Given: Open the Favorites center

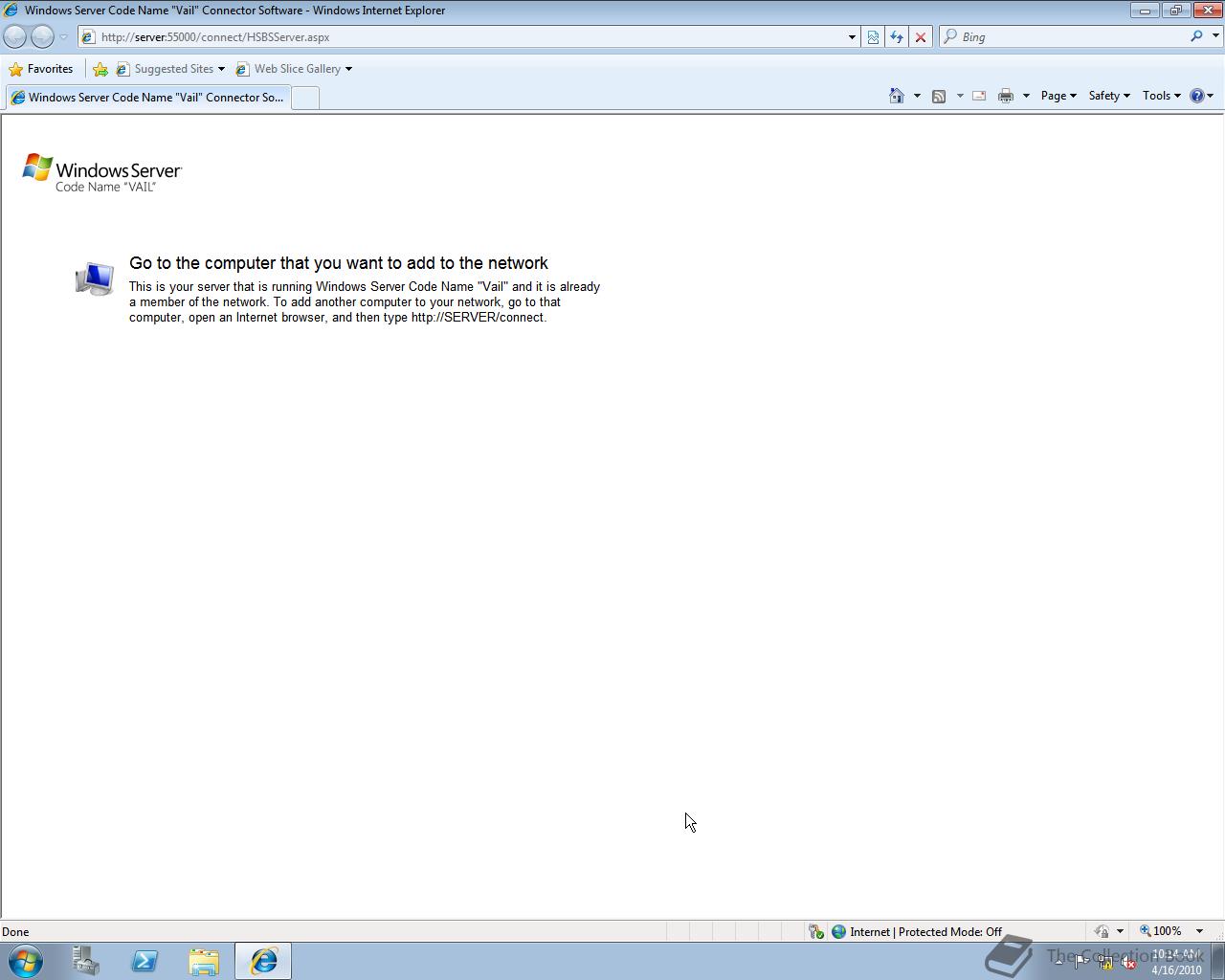Looking at the screenshot, I should [x=40, y=69].
